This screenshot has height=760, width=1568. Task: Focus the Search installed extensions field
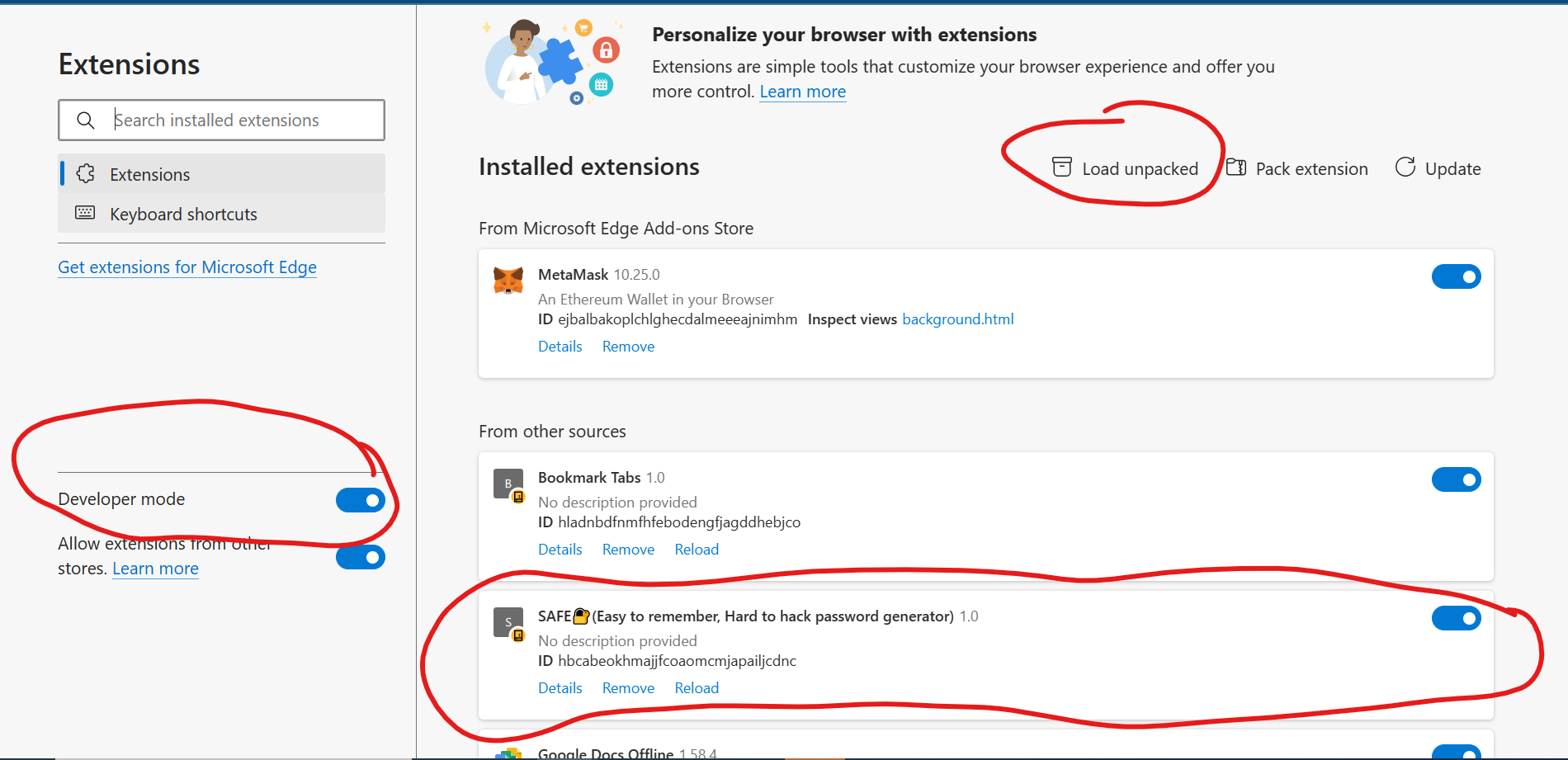243,120
